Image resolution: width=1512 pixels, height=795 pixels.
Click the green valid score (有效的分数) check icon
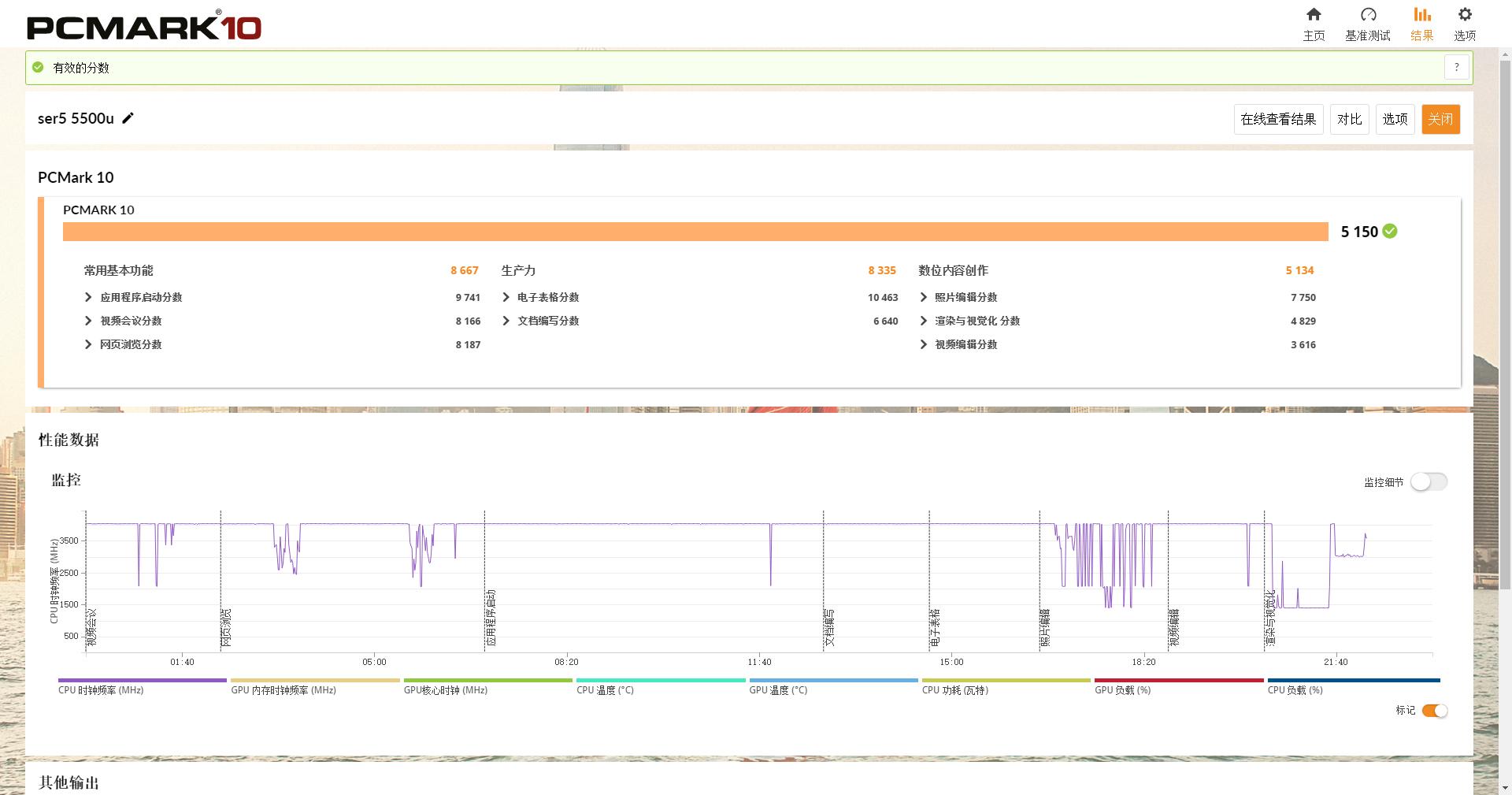38,68
